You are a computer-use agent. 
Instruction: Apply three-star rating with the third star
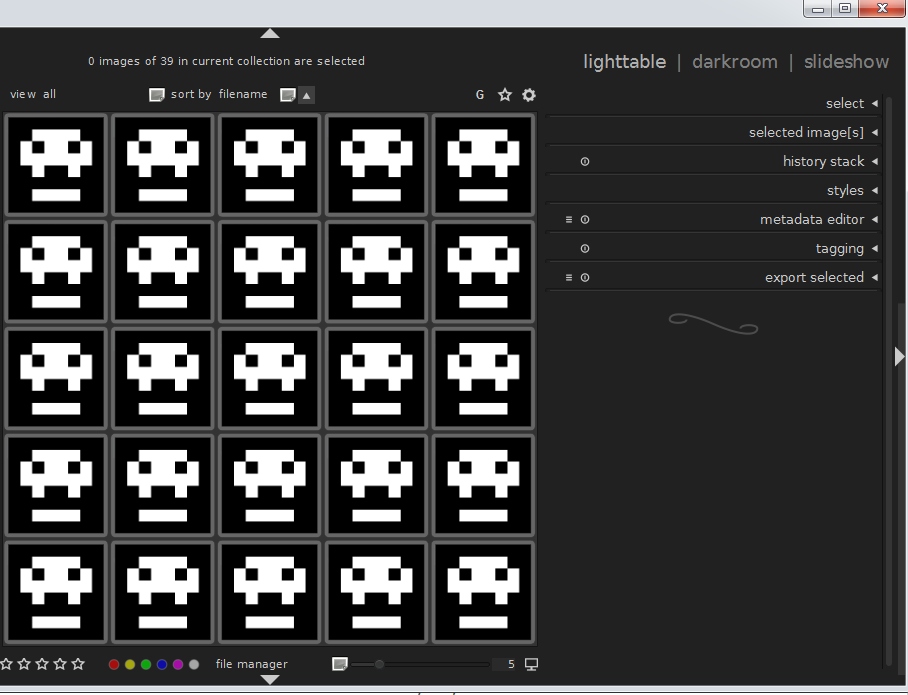[42, 664]
